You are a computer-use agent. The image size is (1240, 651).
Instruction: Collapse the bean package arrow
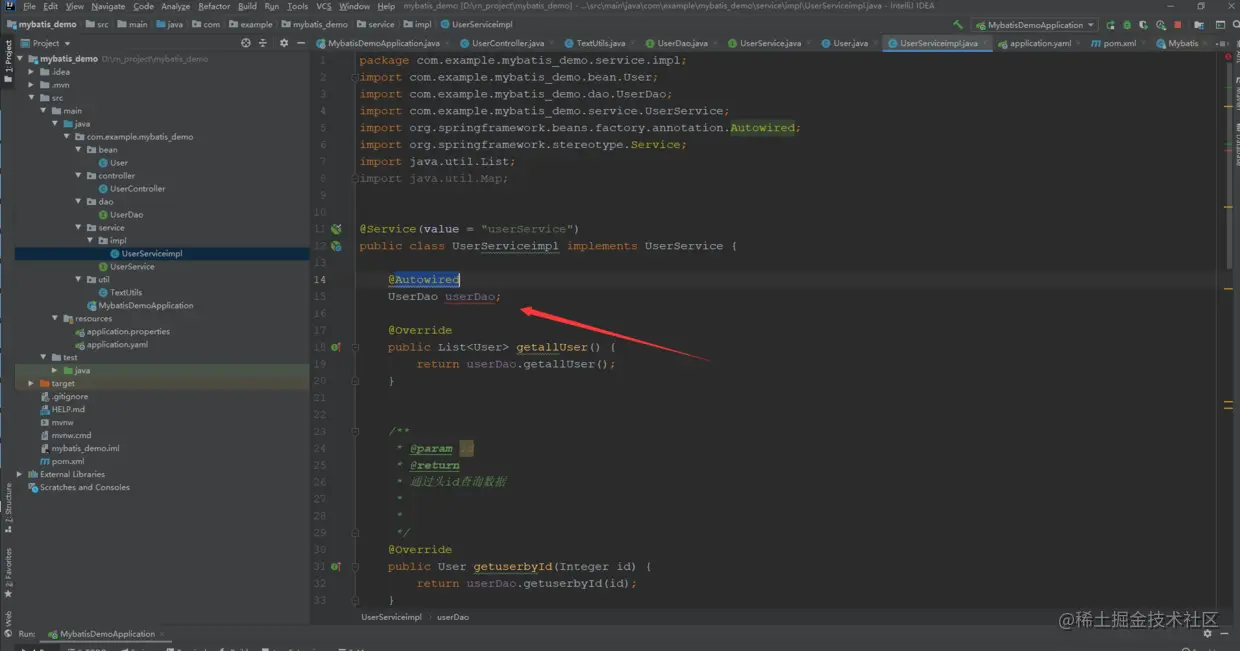[x=79, y=150]
